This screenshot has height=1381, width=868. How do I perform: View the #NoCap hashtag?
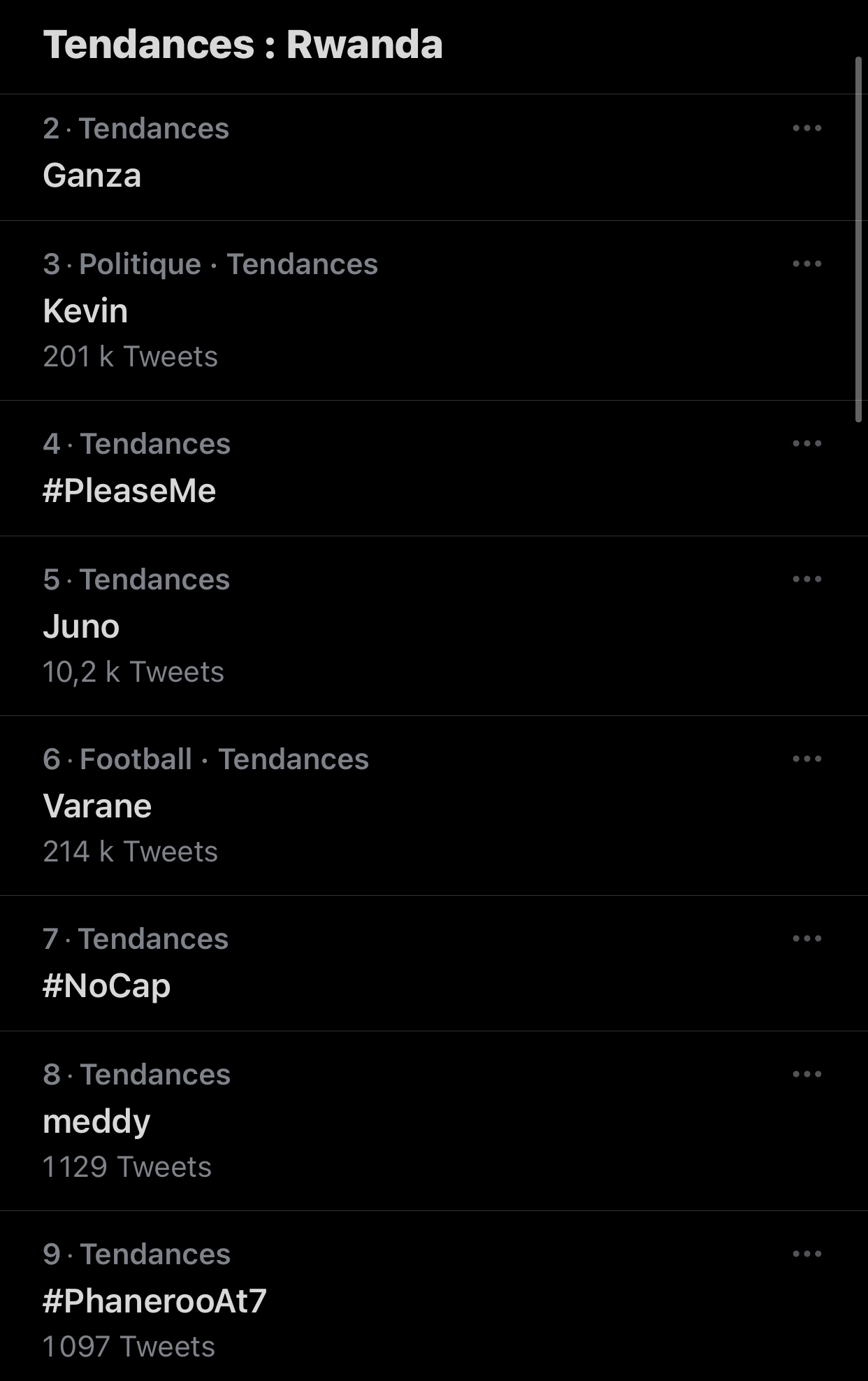pyautogui.click(x=106, y=986)
